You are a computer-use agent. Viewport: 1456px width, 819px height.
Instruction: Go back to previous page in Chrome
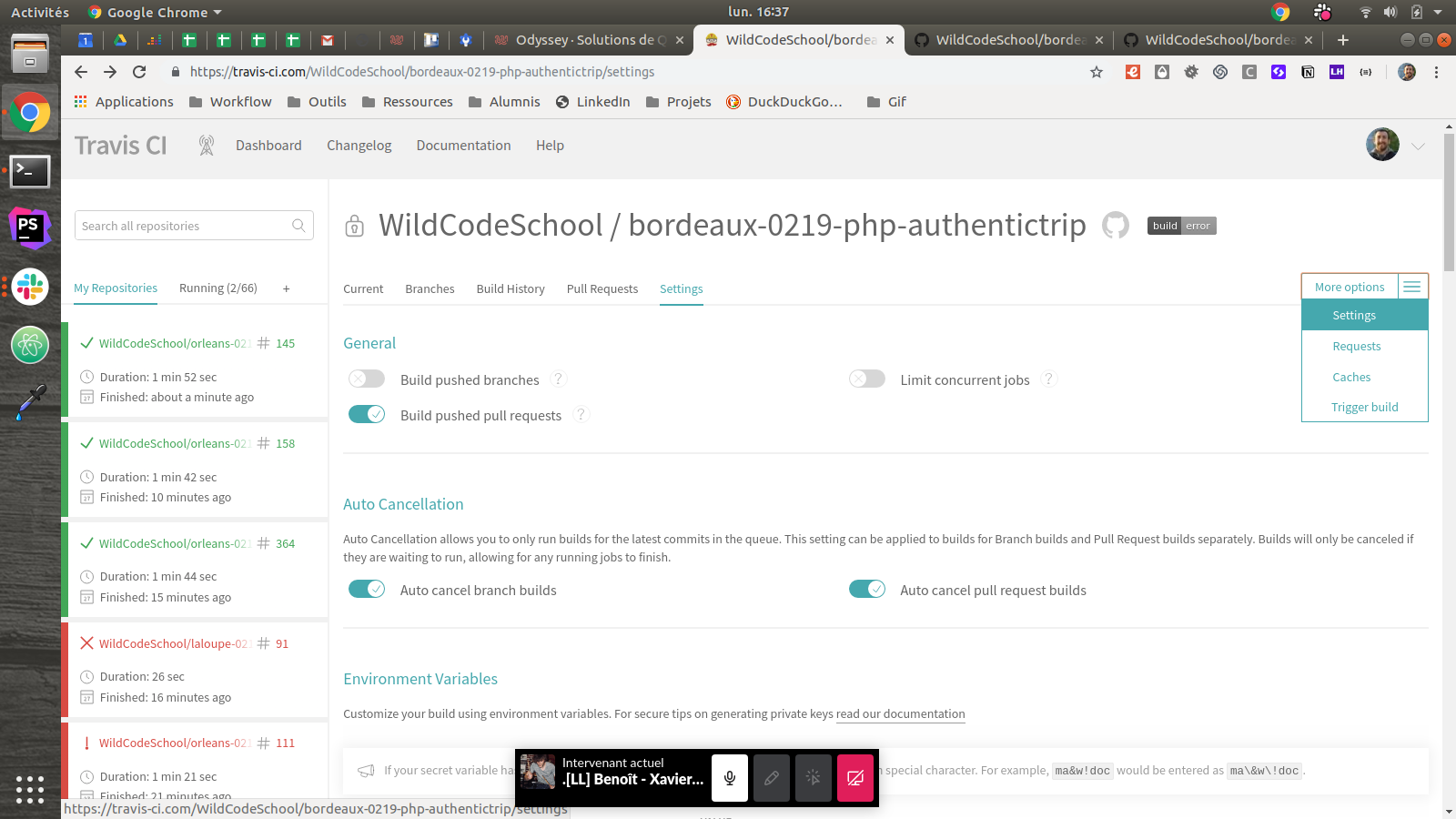pos(81,72)
